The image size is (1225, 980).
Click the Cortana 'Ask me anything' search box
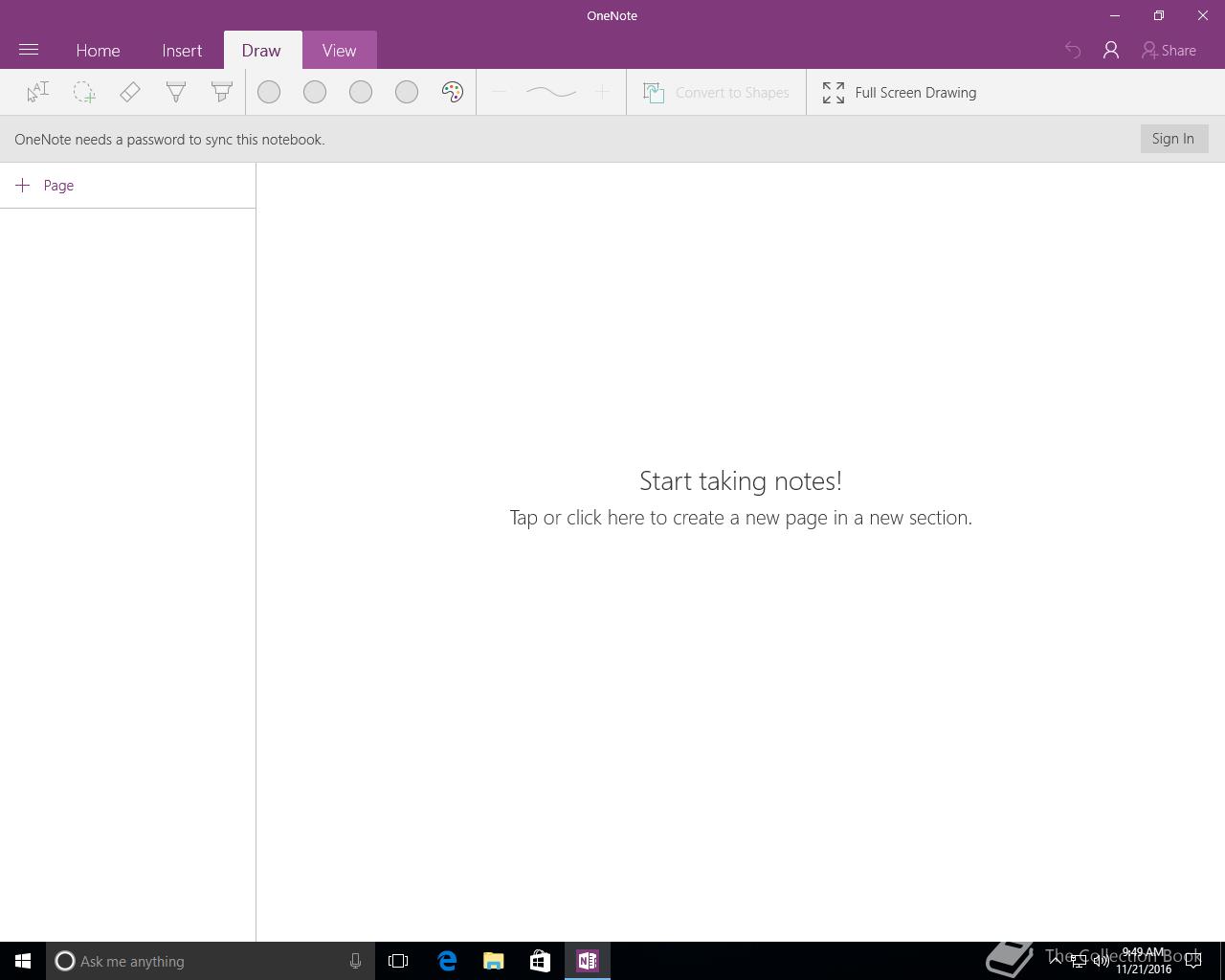211,961
